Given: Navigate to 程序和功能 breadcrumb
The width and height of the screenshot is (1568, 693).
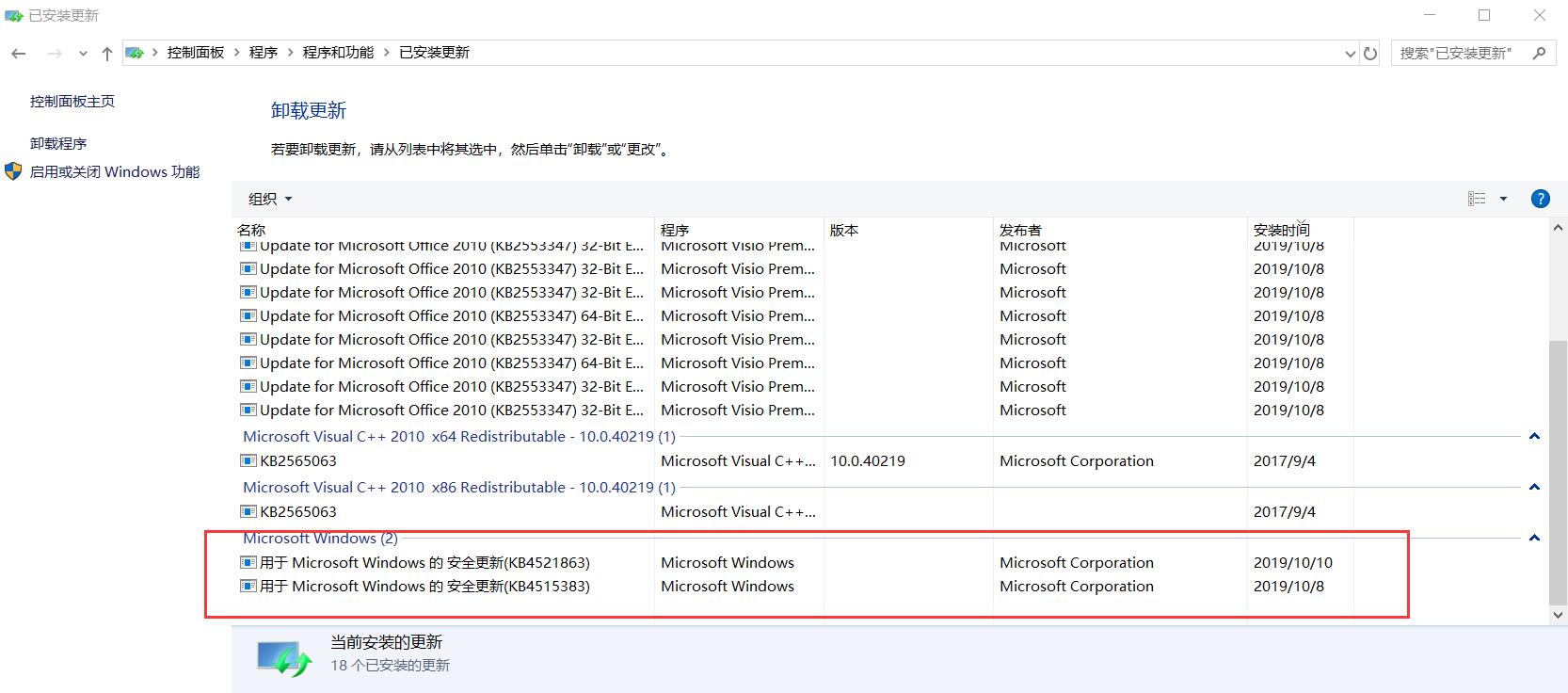Looking at the screenshot, I should pyautogui.click(x=338, y=53).
